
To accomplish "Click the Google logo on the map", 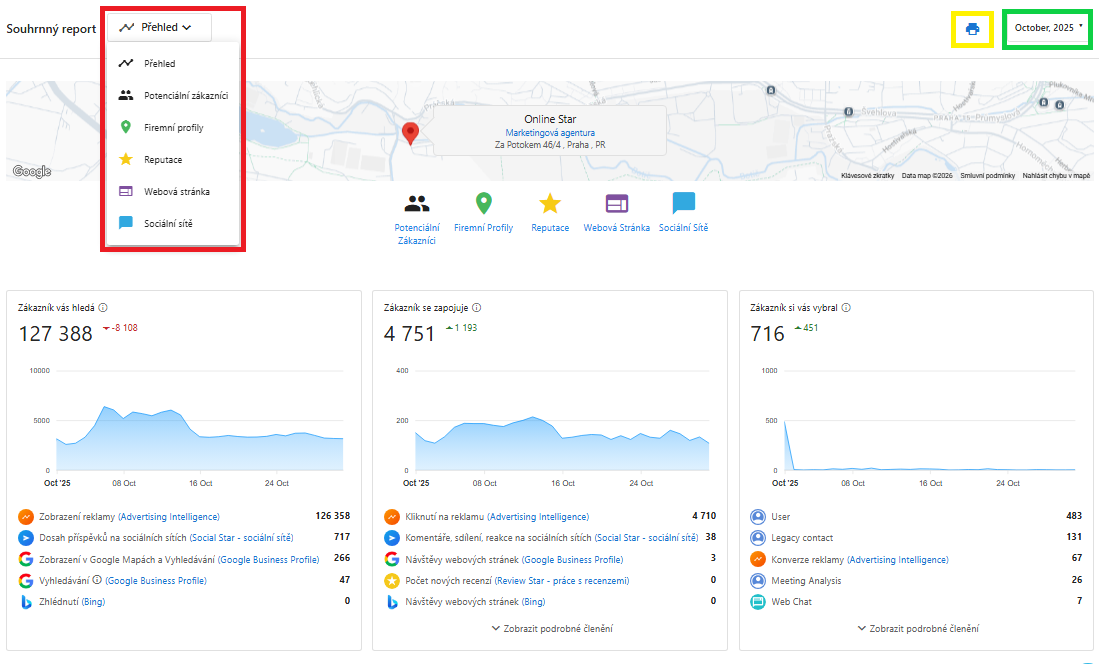I will (x=32, y=172).
